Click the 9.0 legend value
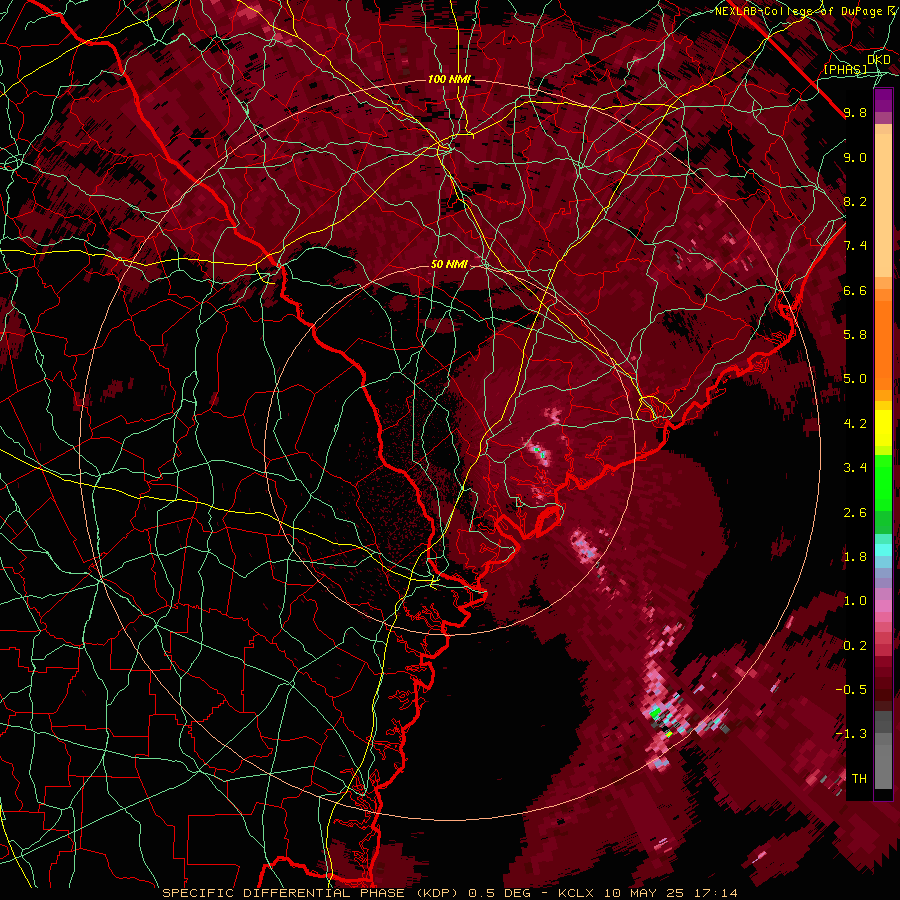Image resolution: width=900 pixels, height=900 pixels. coord(855,157)
